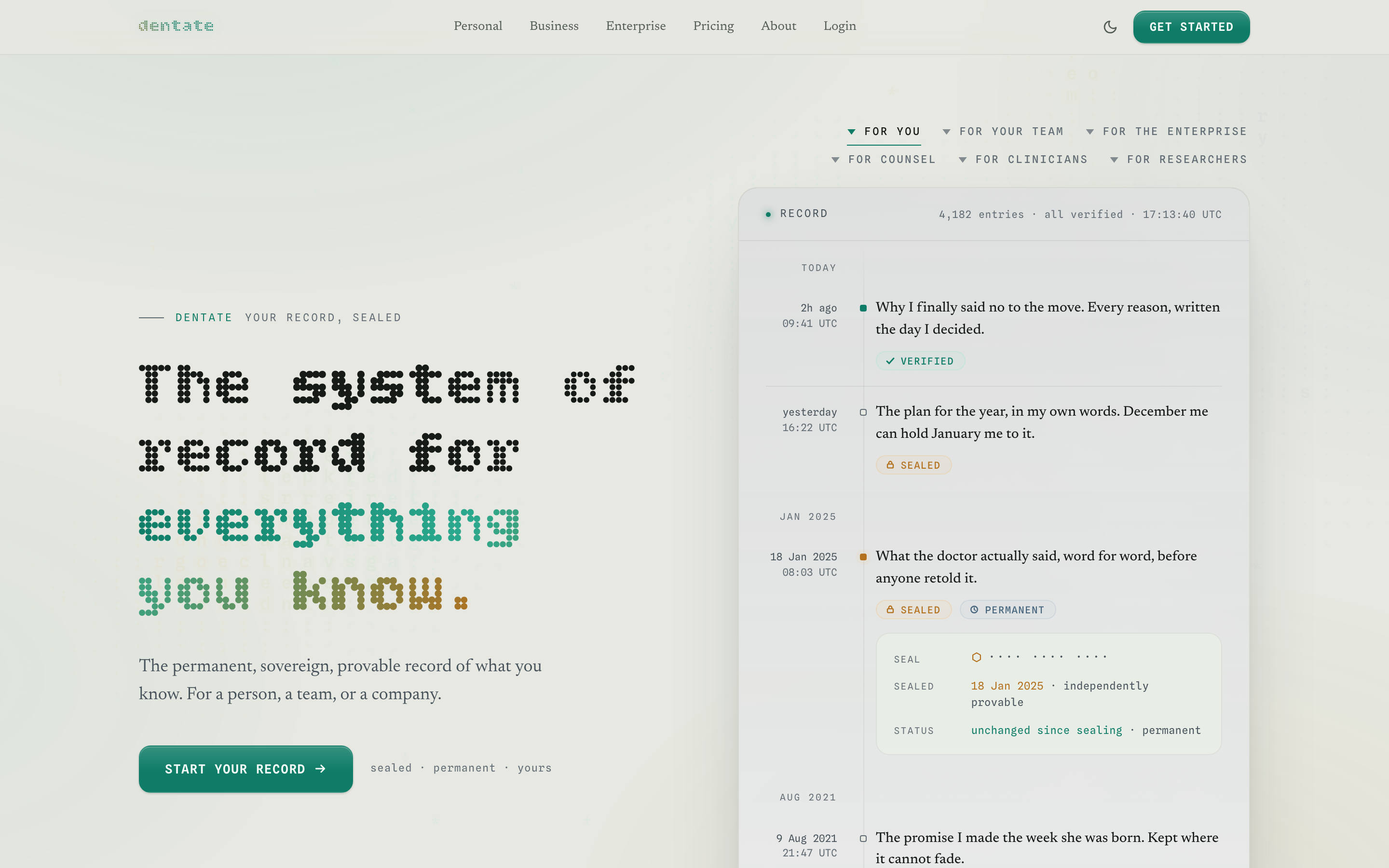Select the hollow marker of 9 Aug 2021 entry
The width and height of the screenshot is (1389, 868).
(863, 839)
